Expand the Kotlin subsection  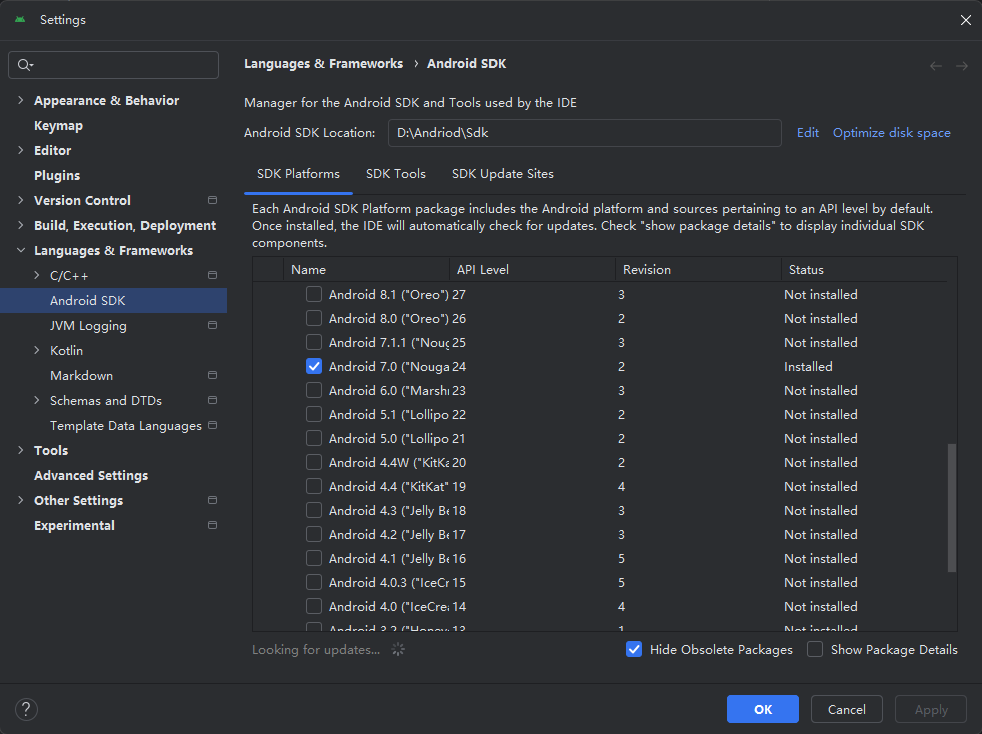tap(36, 351)
